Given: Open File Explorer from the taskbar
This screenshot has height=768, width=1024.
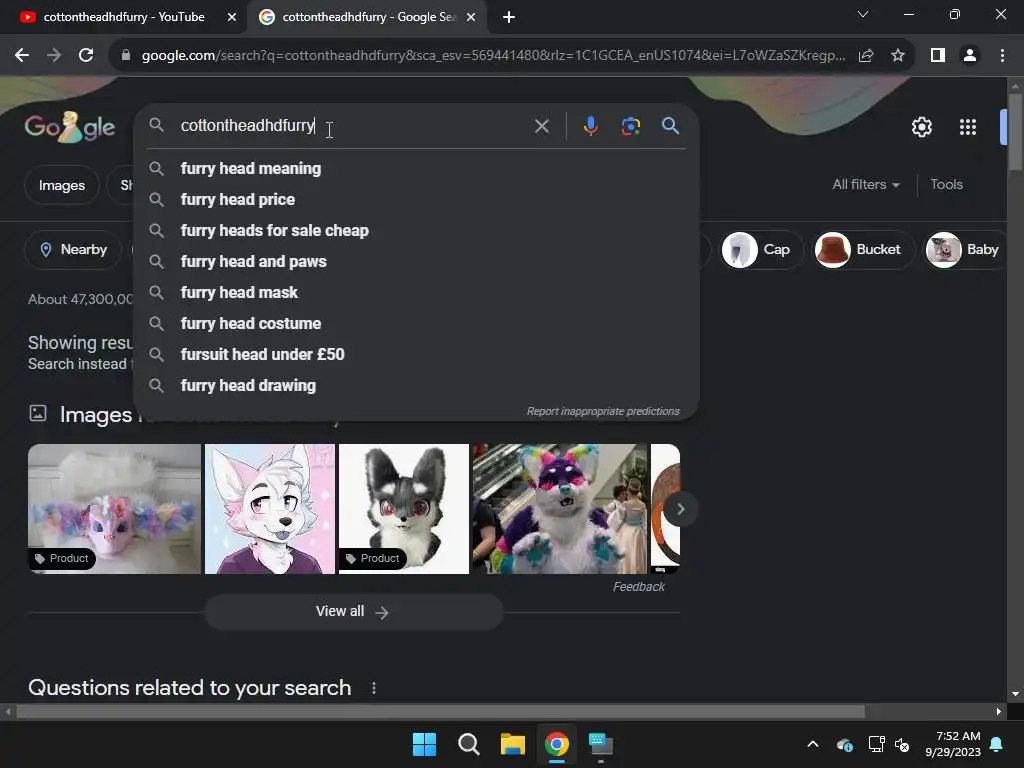Looking at the screenshot, I should [513, 744].
